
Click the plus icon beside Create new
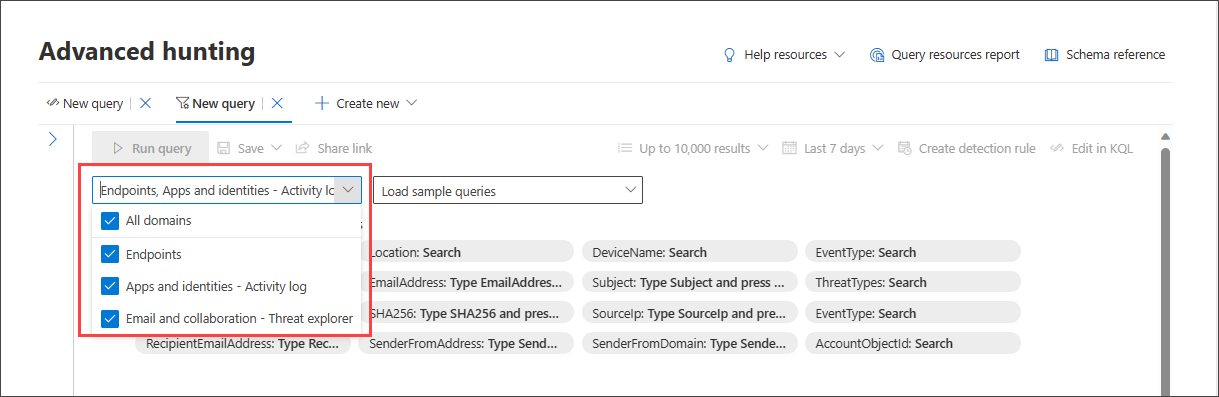pyautogui.click(x=322, y=103)
